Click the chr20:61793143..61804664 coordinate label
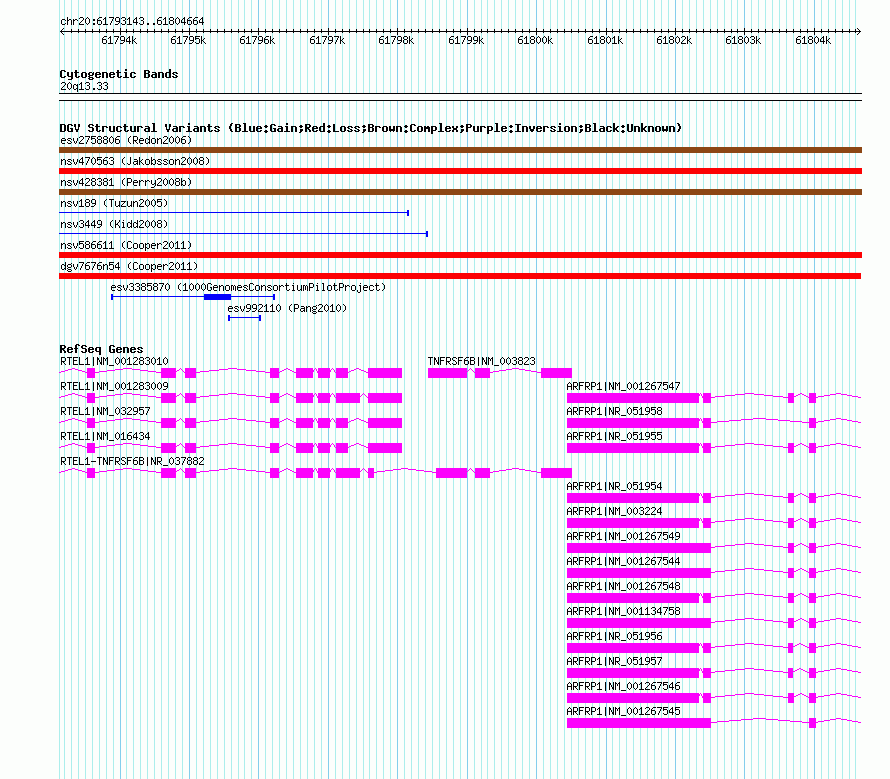 point(132,21)
